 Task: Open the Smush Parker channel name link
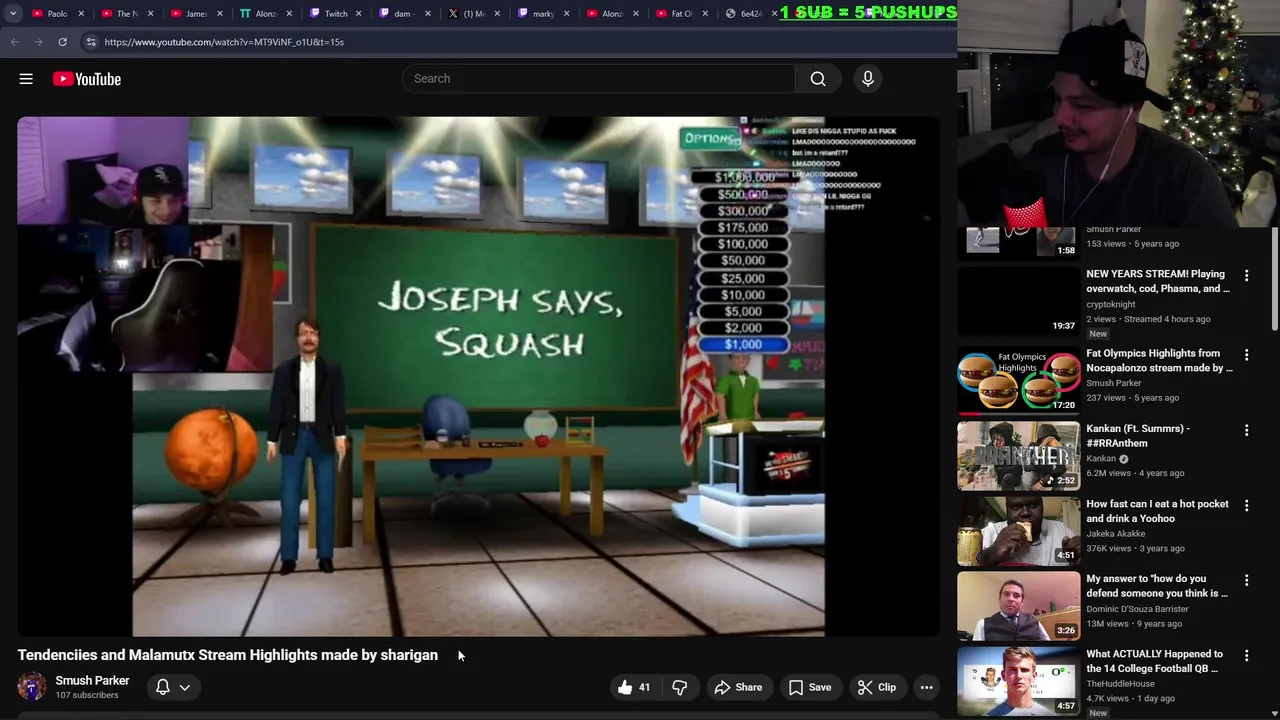coord(92,680)
